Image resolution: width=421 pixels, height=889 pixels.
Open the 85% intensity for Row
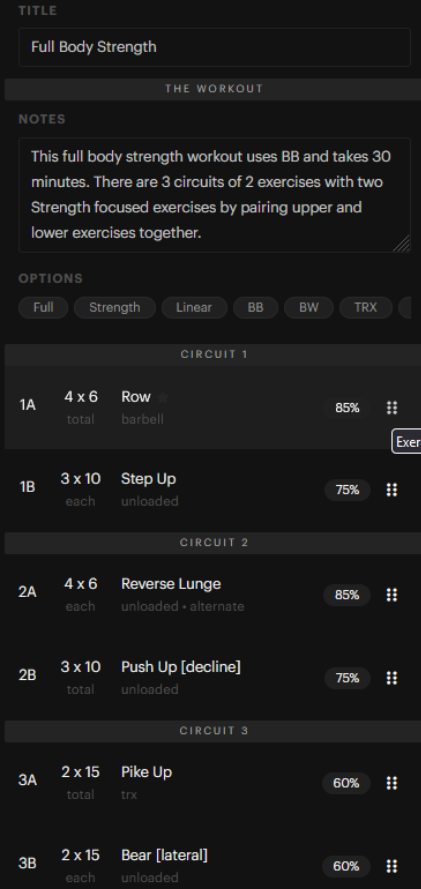pos(347,408)
